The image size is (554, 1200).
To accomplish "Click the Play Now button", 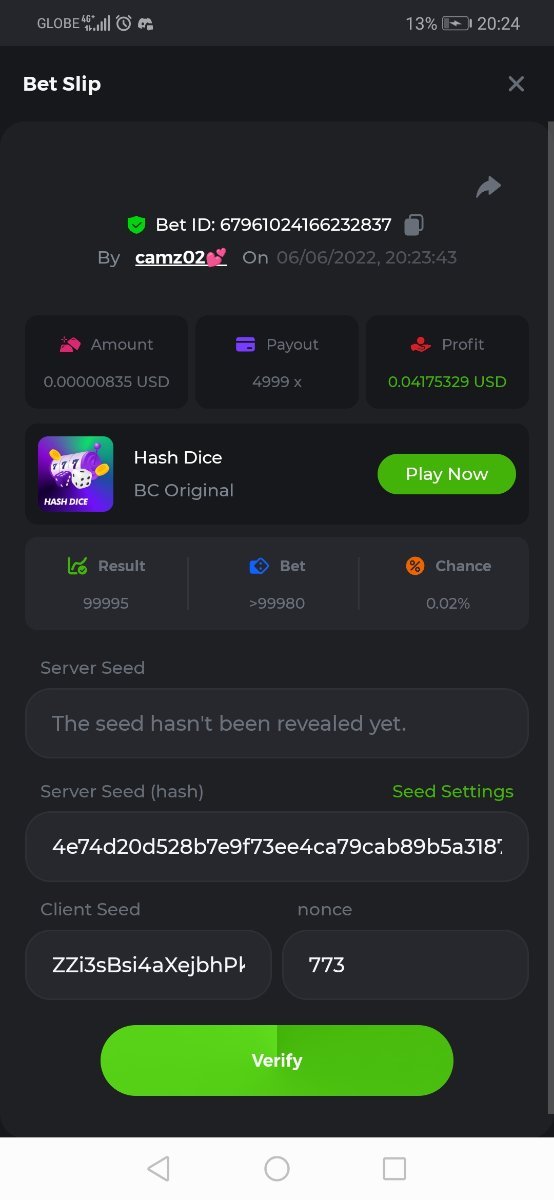I will pos(447,474).
